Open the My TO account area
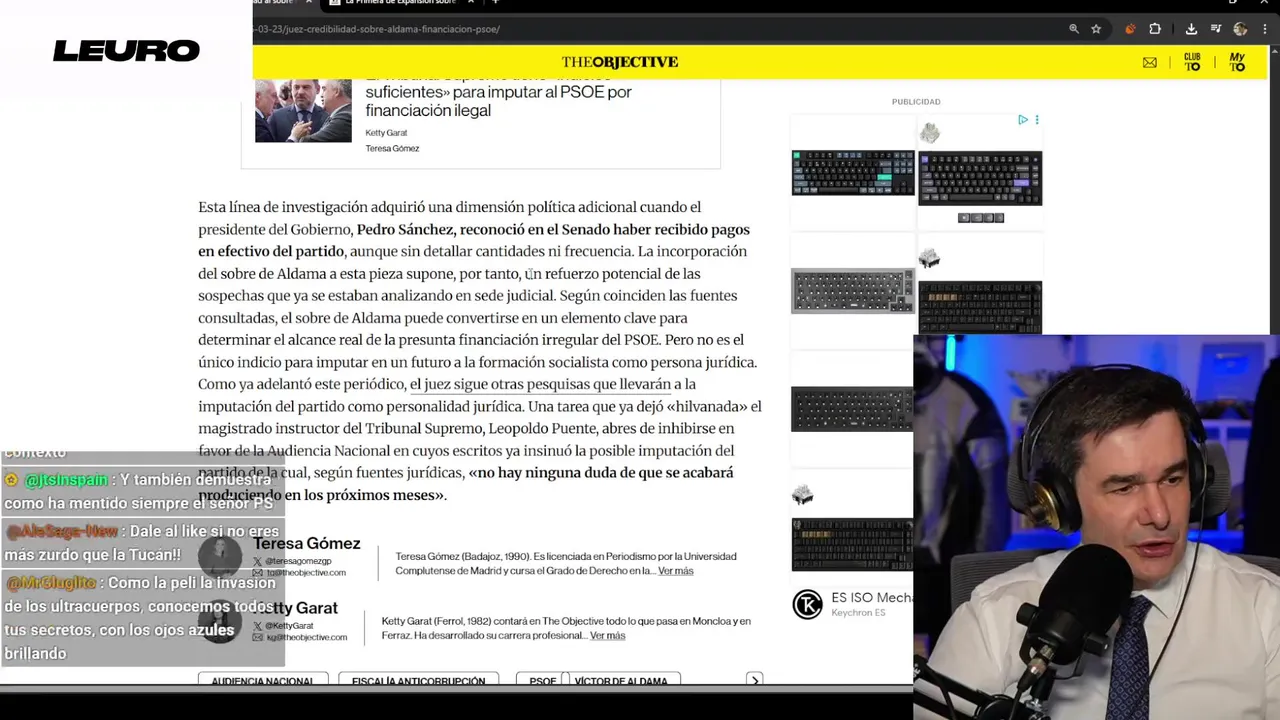The height and width of the screenshot is (720, 1280). coord(1237,62)
